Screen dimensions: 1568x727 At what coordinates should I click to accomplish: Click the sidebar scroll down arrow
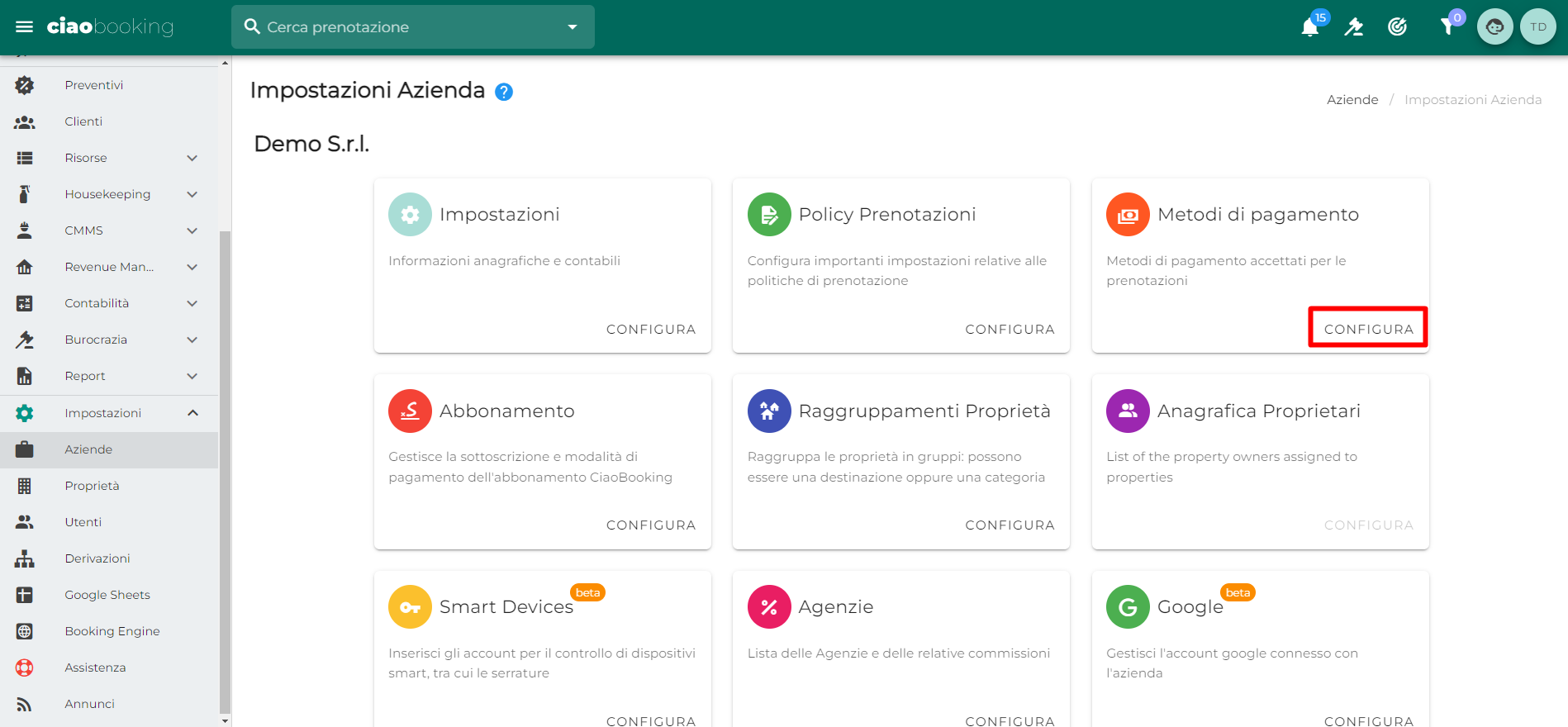(225, 721)
